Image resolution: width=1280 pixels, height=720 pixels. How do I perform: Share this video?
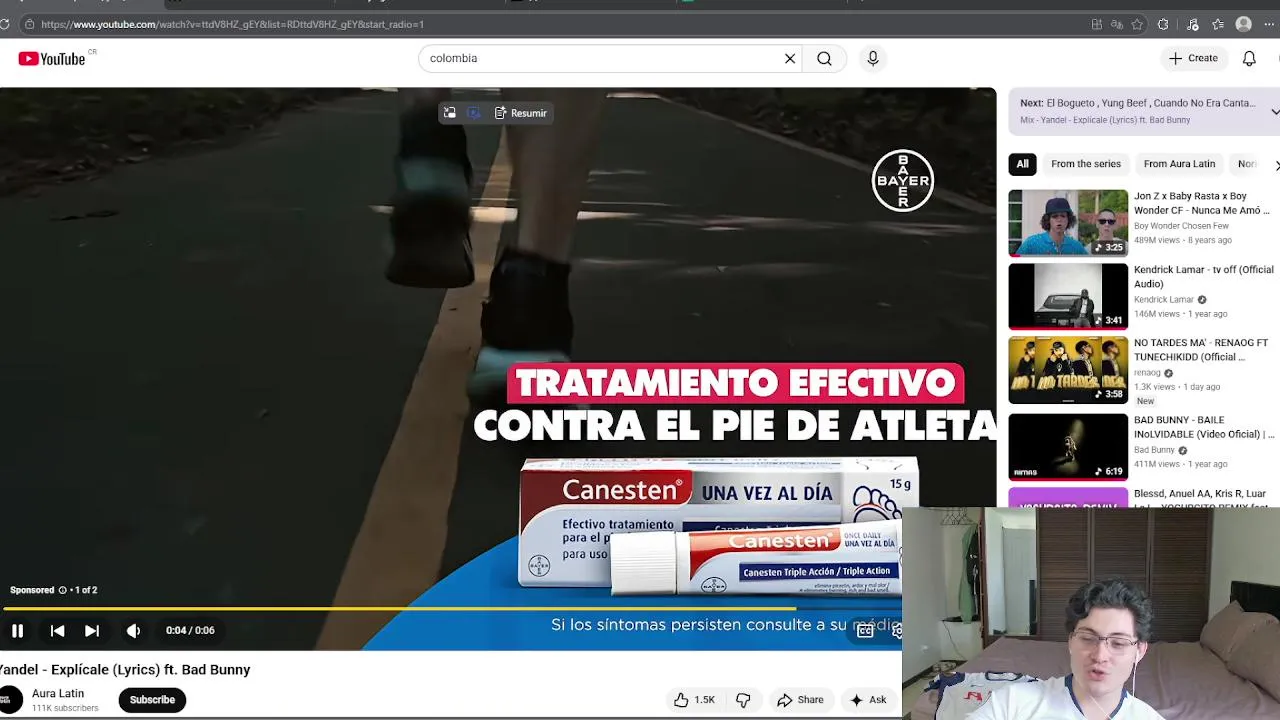point(800,700)
